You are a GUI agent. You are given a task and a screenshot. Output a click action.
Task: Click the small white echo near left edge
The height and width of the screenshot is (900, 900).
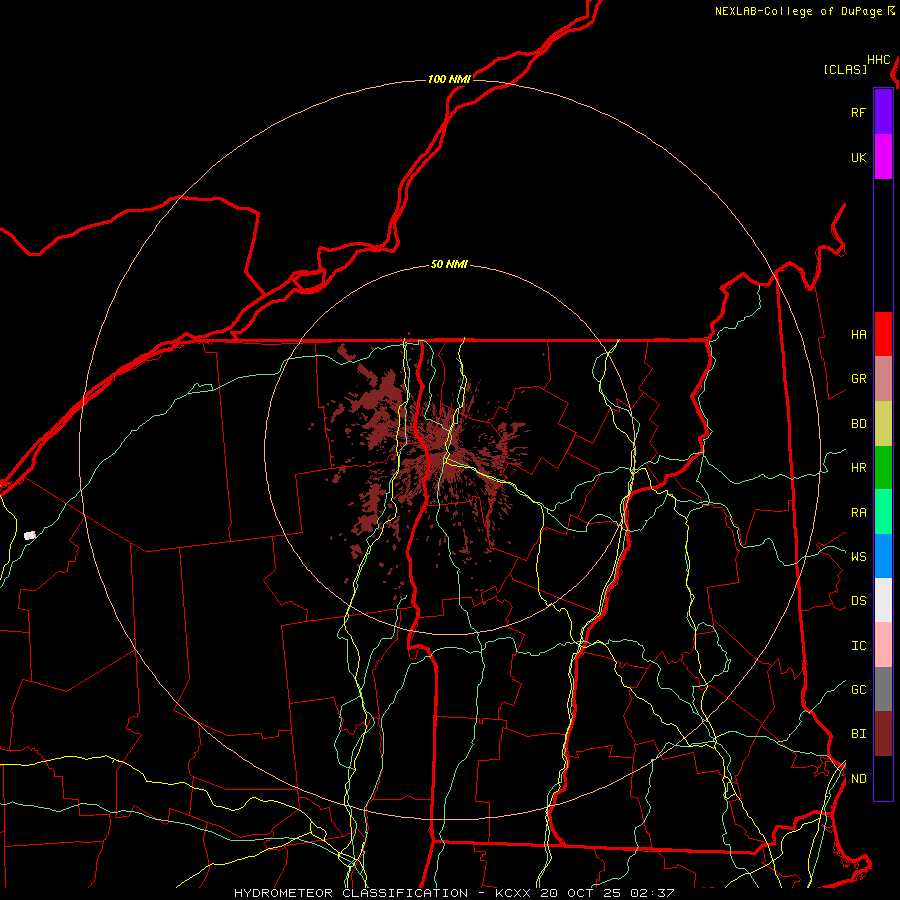(30, 536)
